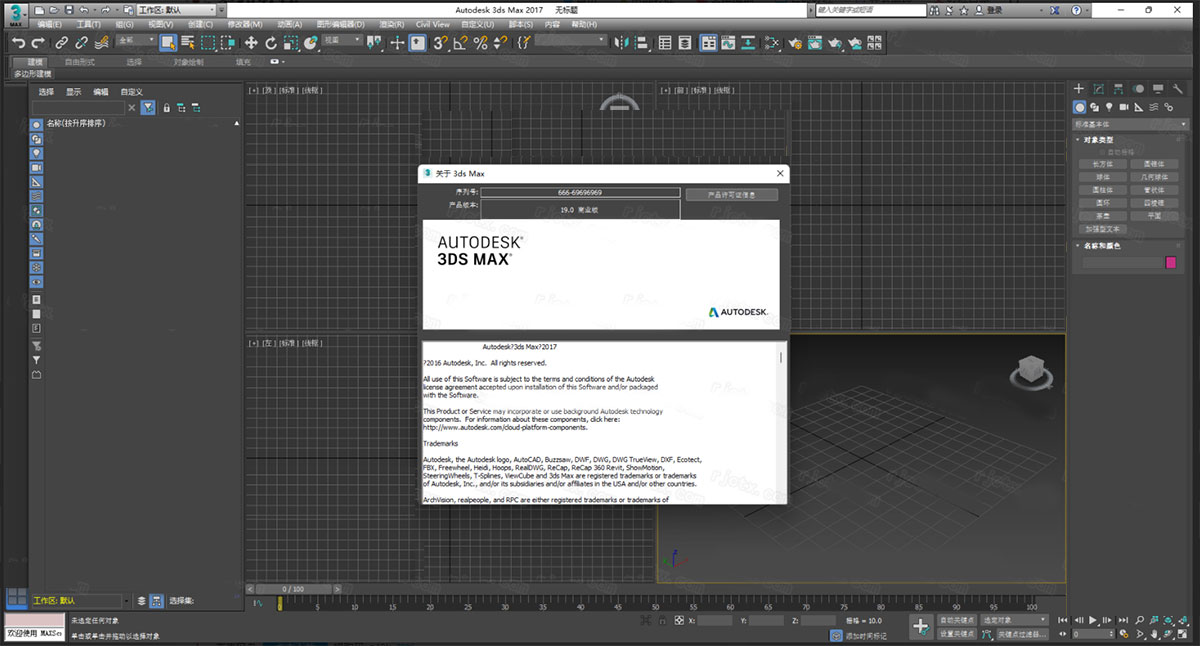Screen dimensions: 1200x646
Task: Open the Utilities panel wrench icon
Action: [1179, 89]
